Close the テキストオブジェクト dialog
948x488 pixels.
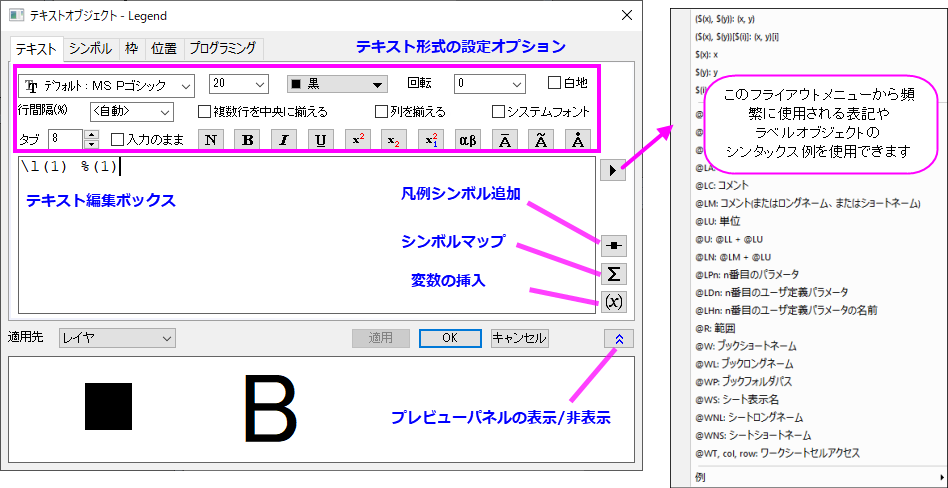click(x=627, y=15)
